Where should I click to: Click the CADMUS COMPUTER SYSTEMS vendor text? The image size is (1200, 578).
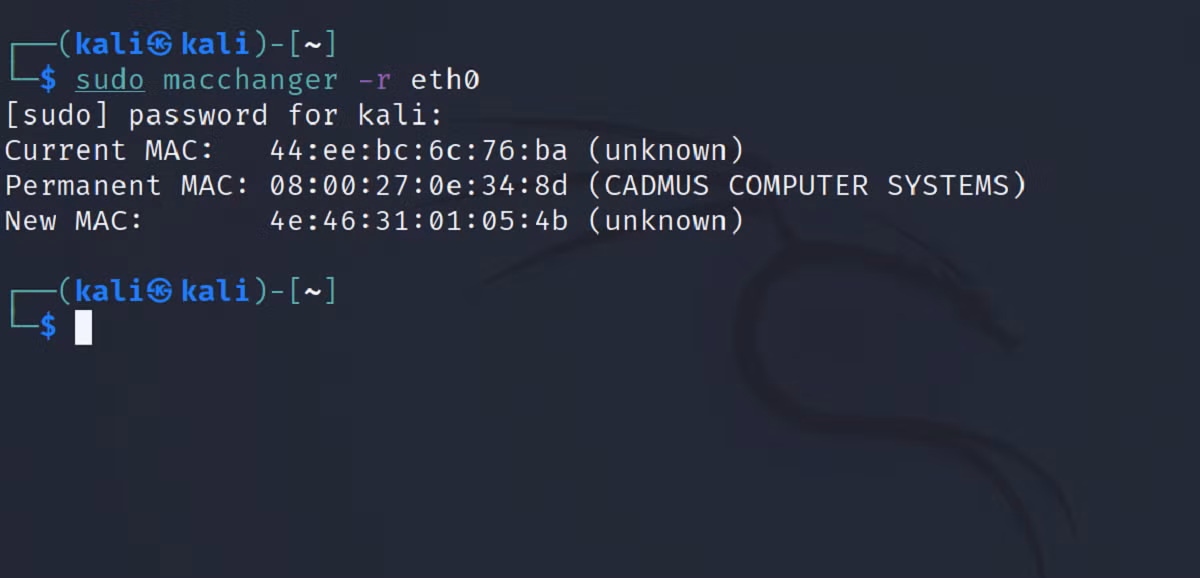(x=816, y=186)
